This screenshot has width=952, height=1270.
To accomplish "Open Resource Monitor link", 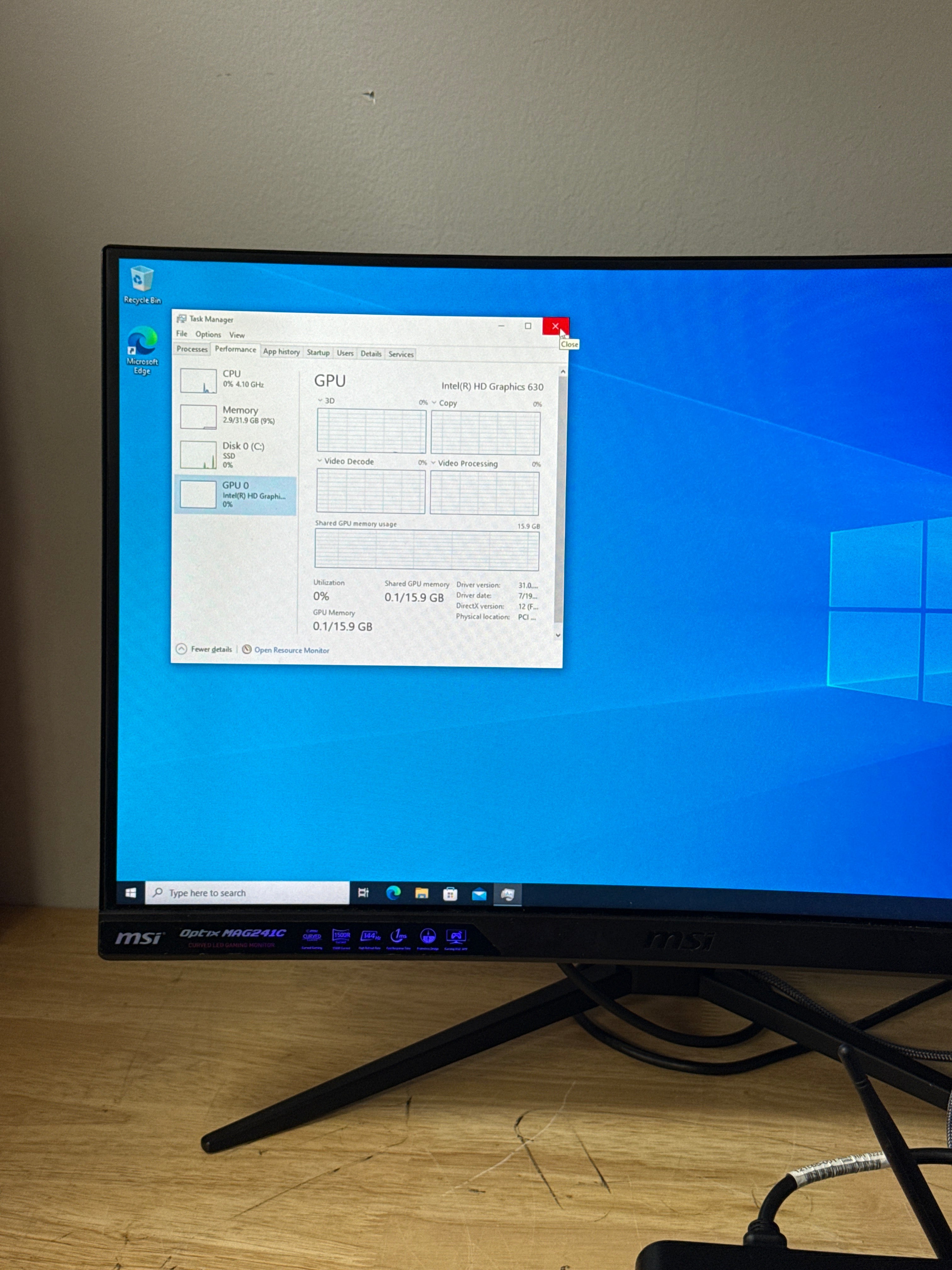I will tap(292, 650).
